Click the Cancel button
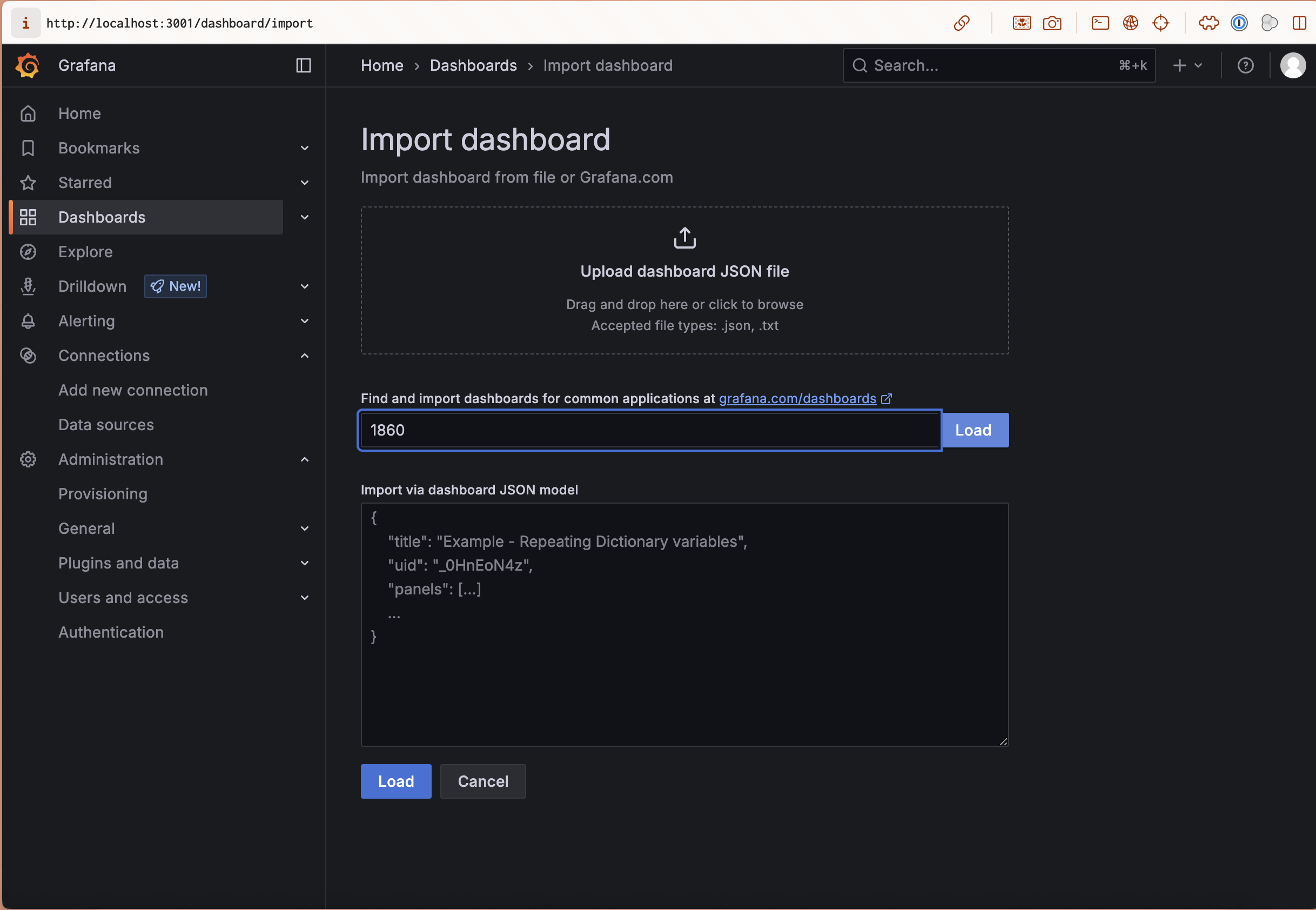This screenshot has height=910, width=1316. (483, 782)
